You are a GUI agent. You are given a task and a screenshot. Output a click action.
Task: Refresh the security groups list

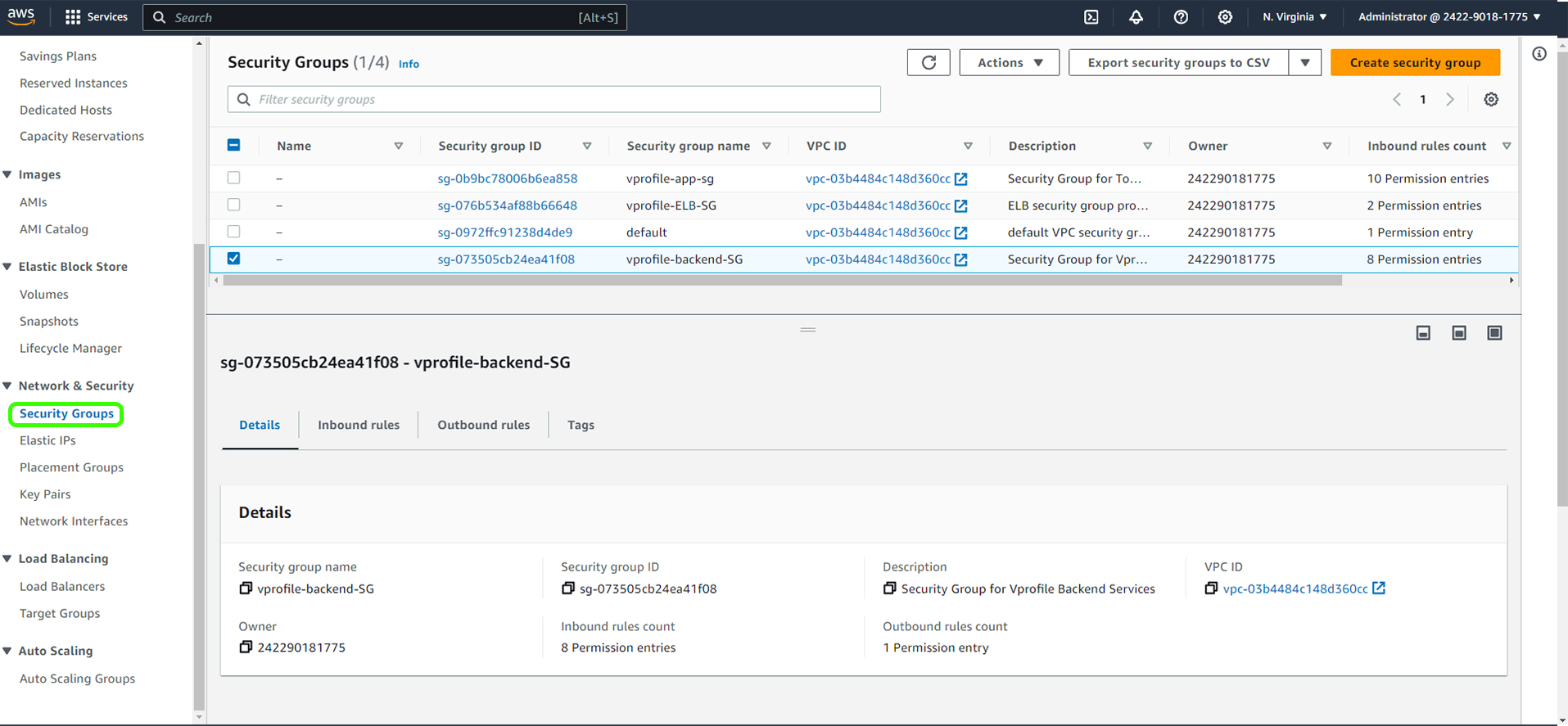point(929,62)
